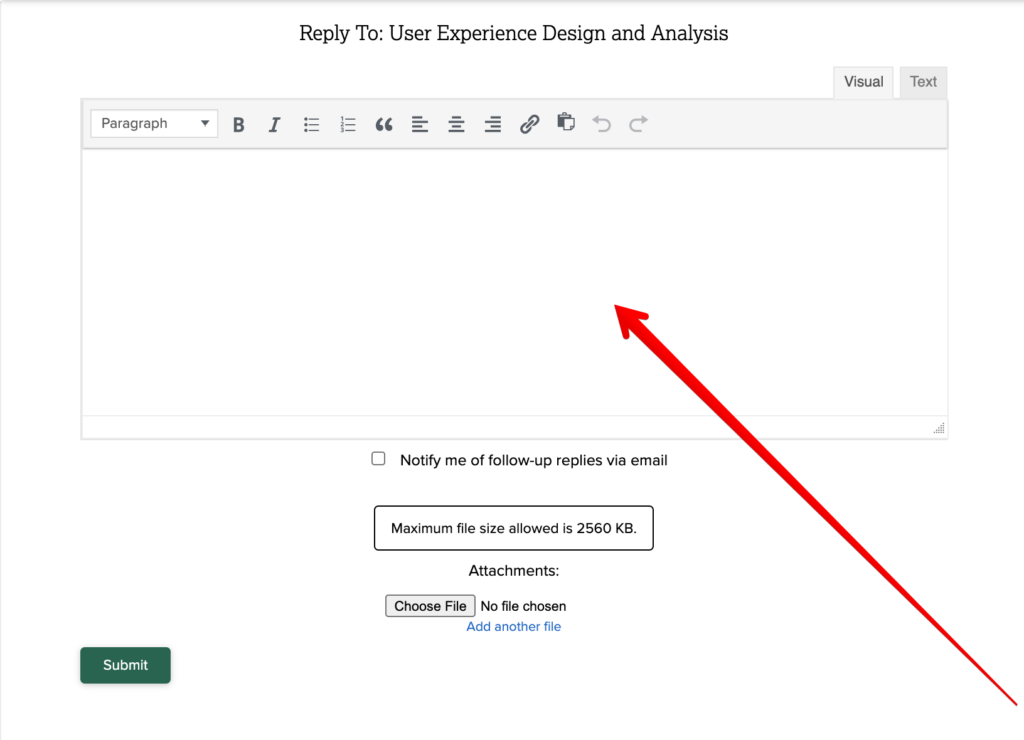This screenshot has height=740, width=1024.
Task: Insert a bulleted list
Action: (x=311, y=123)
